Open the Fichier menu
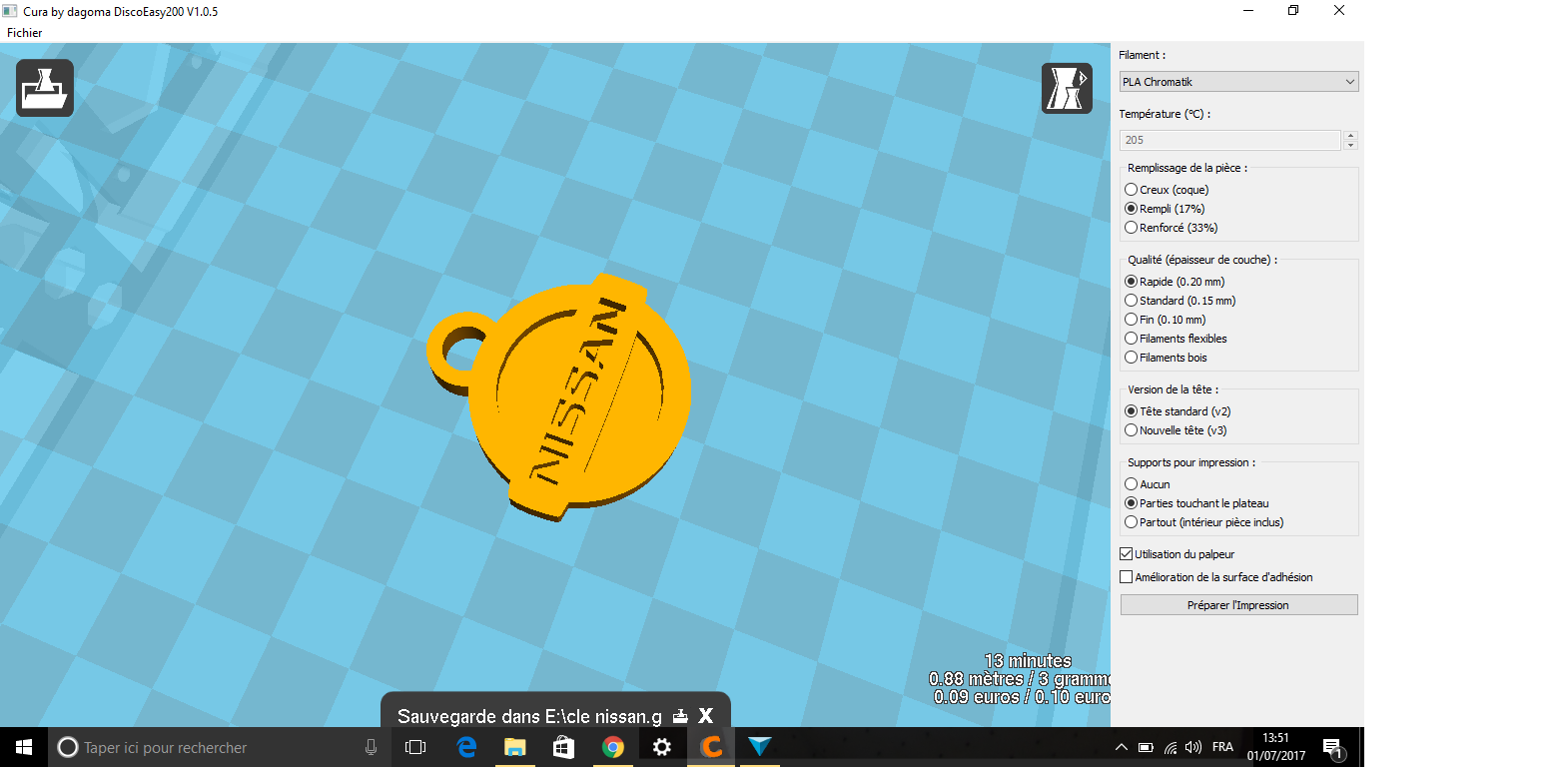1568x767 pixels. 25,33
